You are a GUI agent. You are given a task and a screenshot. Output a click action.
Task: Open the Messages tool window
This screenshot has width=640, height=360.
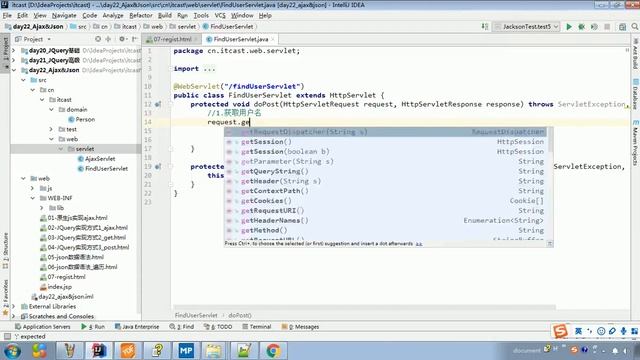click(x=300, y=327)
